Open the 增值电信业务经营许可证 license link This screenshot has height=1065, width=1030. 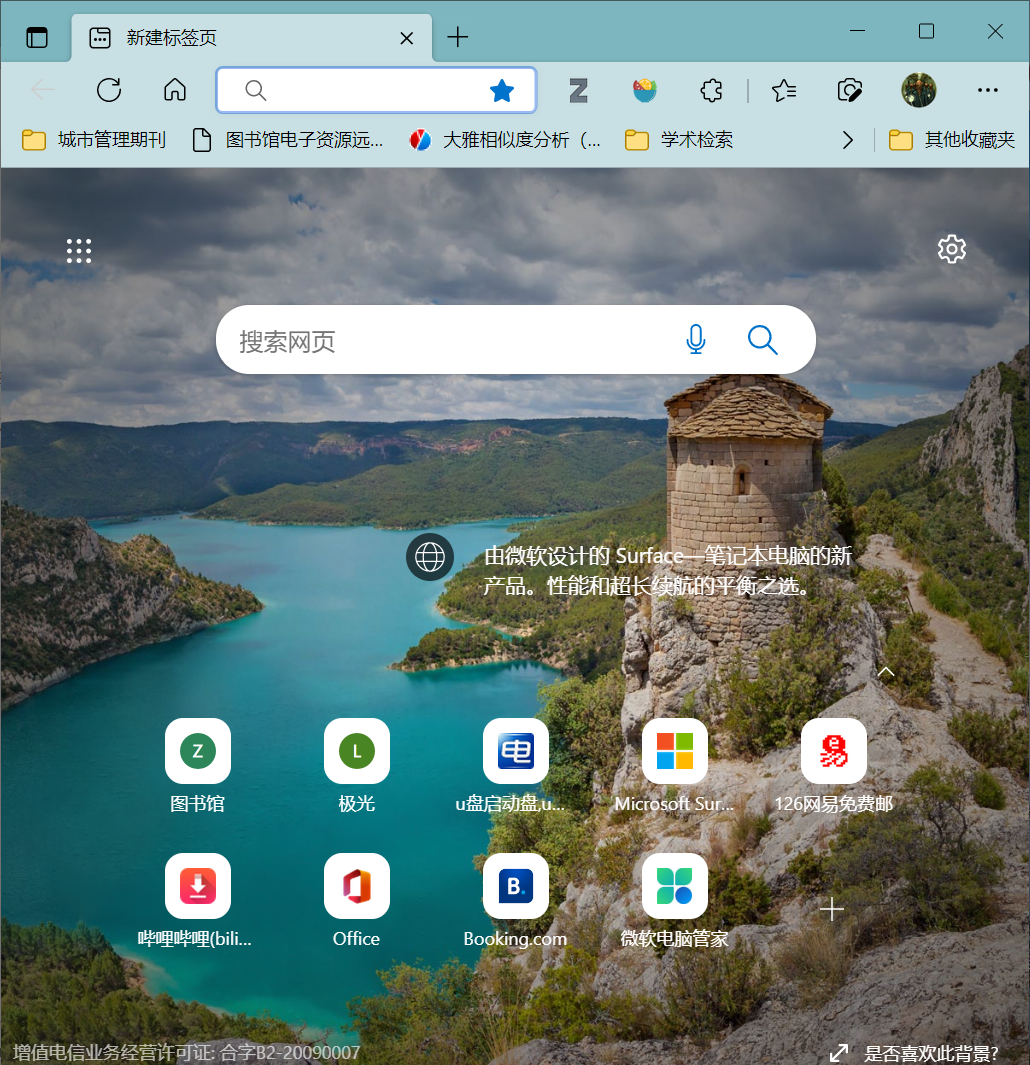point(186,1053)
